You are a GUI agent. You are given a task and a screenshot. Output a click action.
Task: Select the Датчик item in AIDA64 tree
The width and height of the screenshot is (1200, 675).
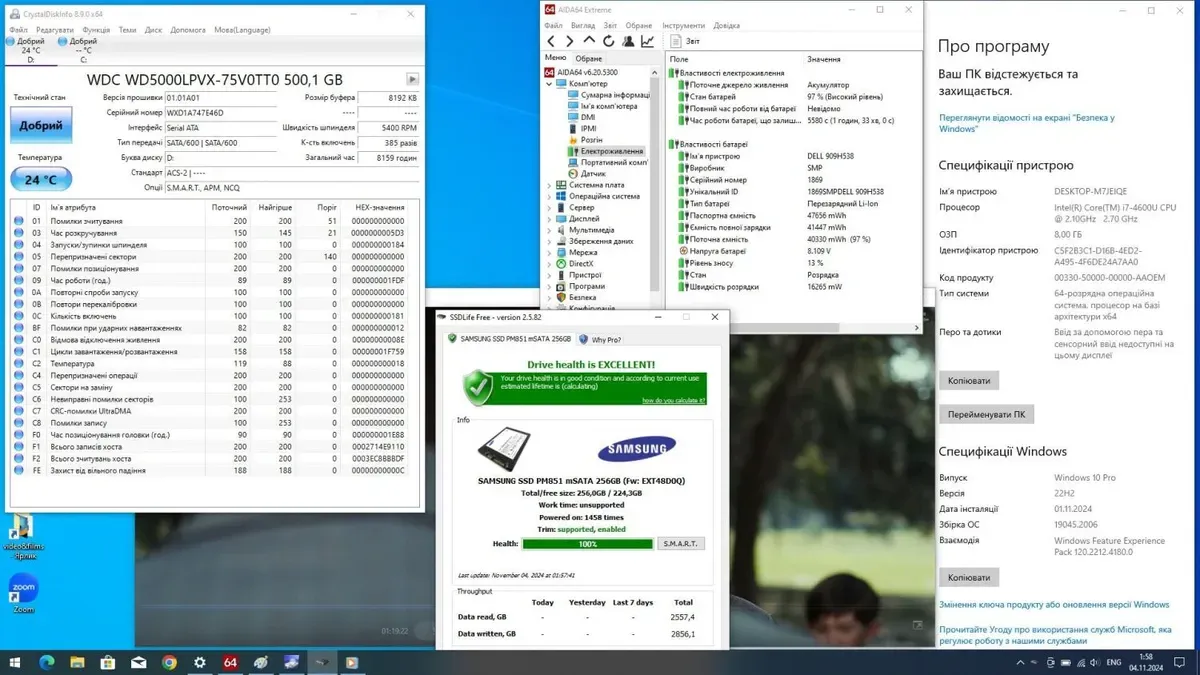pyautogui.click(x=594, y=173)
